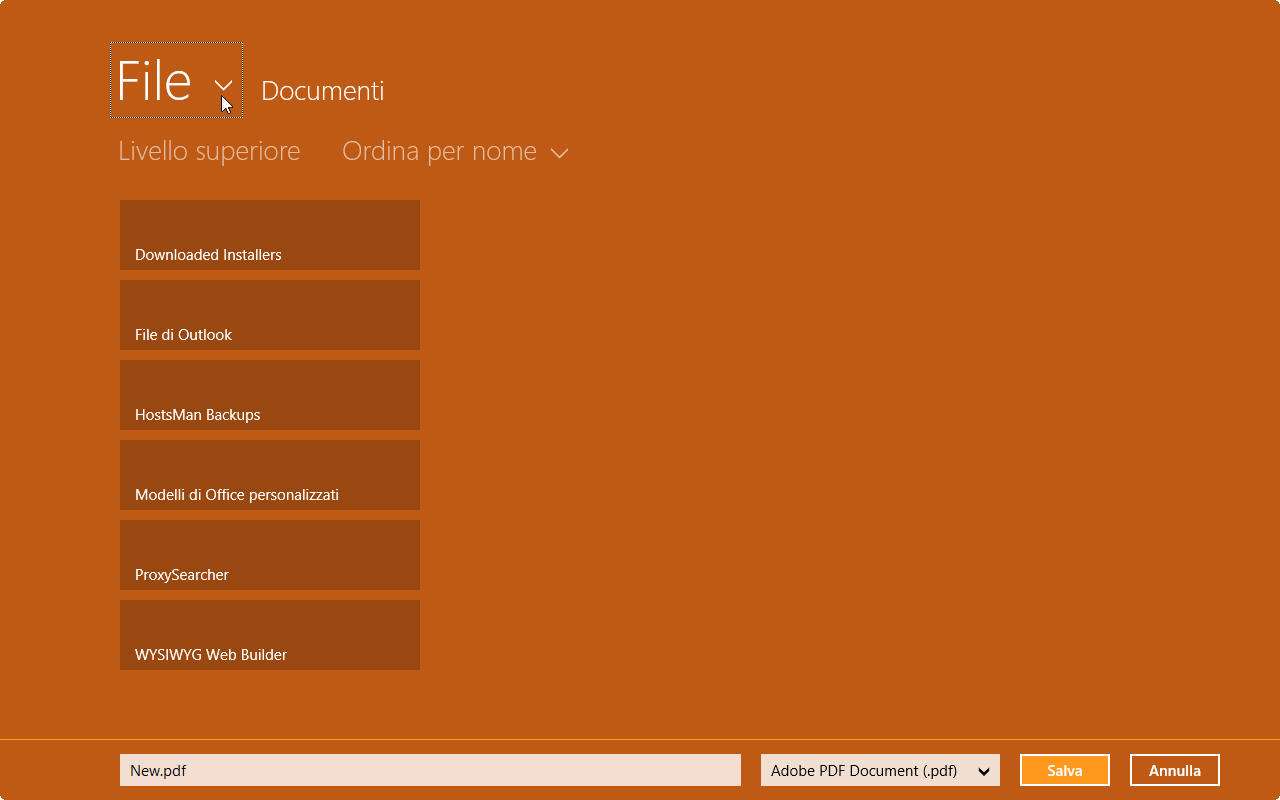Click the chevron arrow beside File

click(x=224, y=86)
